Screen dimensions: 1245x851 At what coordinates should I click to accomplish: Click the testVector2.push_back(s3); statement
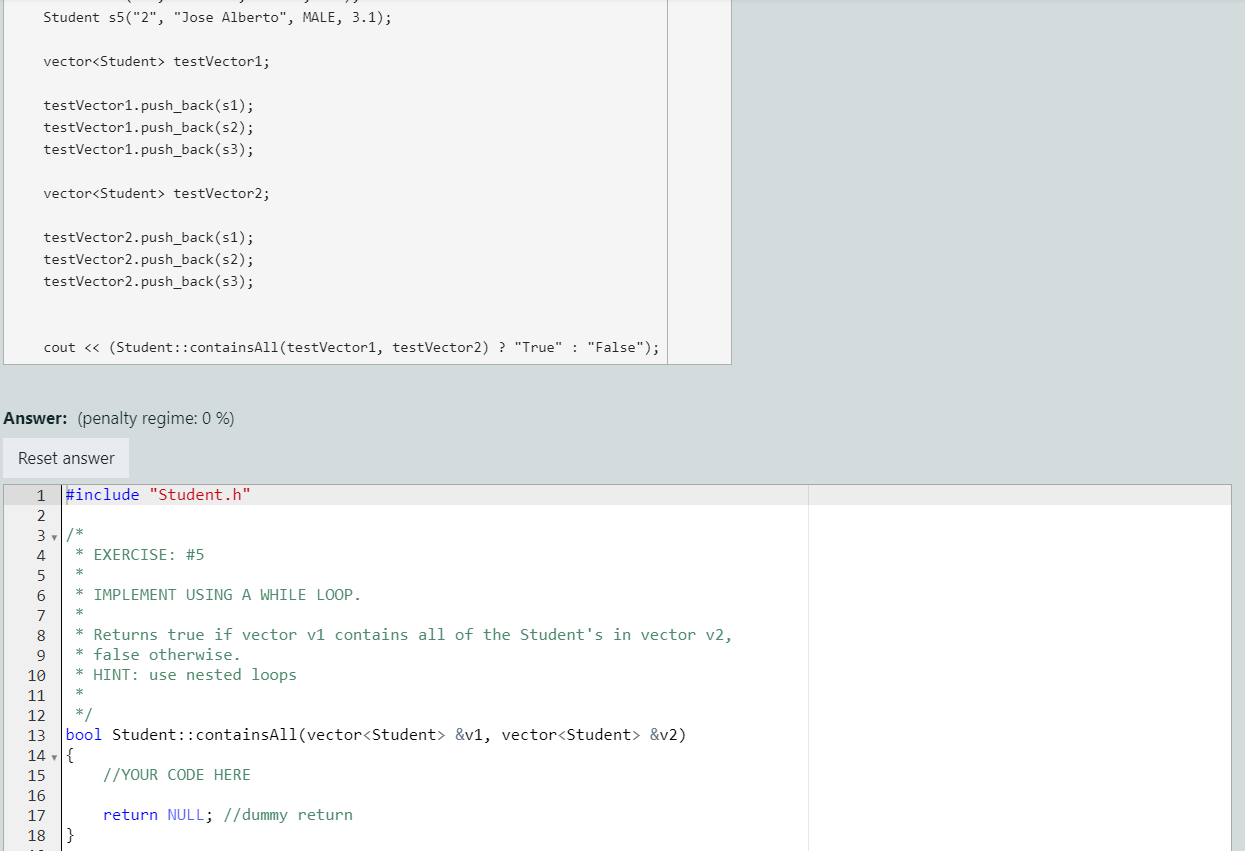[148, 281]
